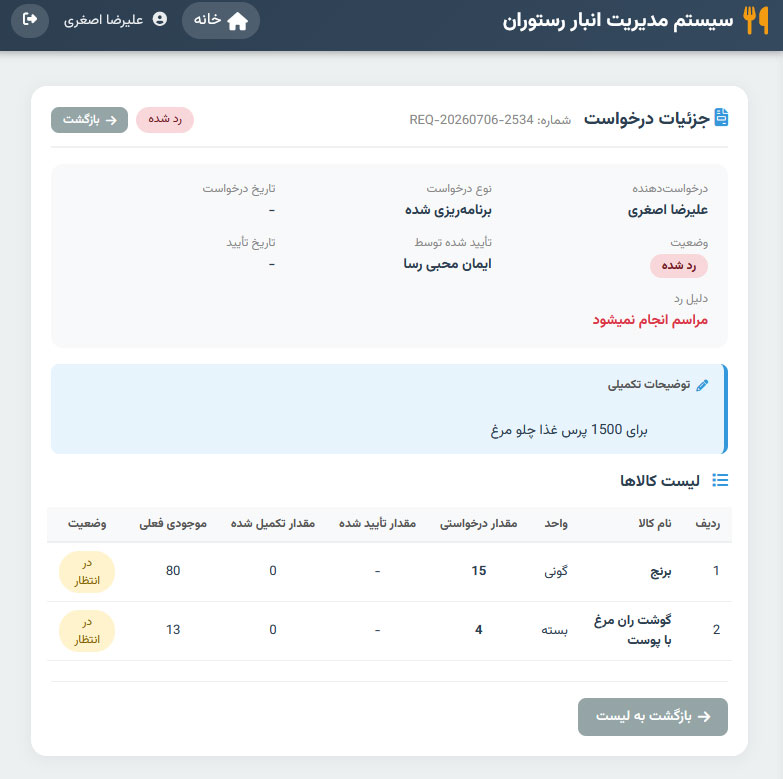783x779 pixels.
Task: Click requester name علیرضا اصغری in details
Action: click(x=668, y=210)
